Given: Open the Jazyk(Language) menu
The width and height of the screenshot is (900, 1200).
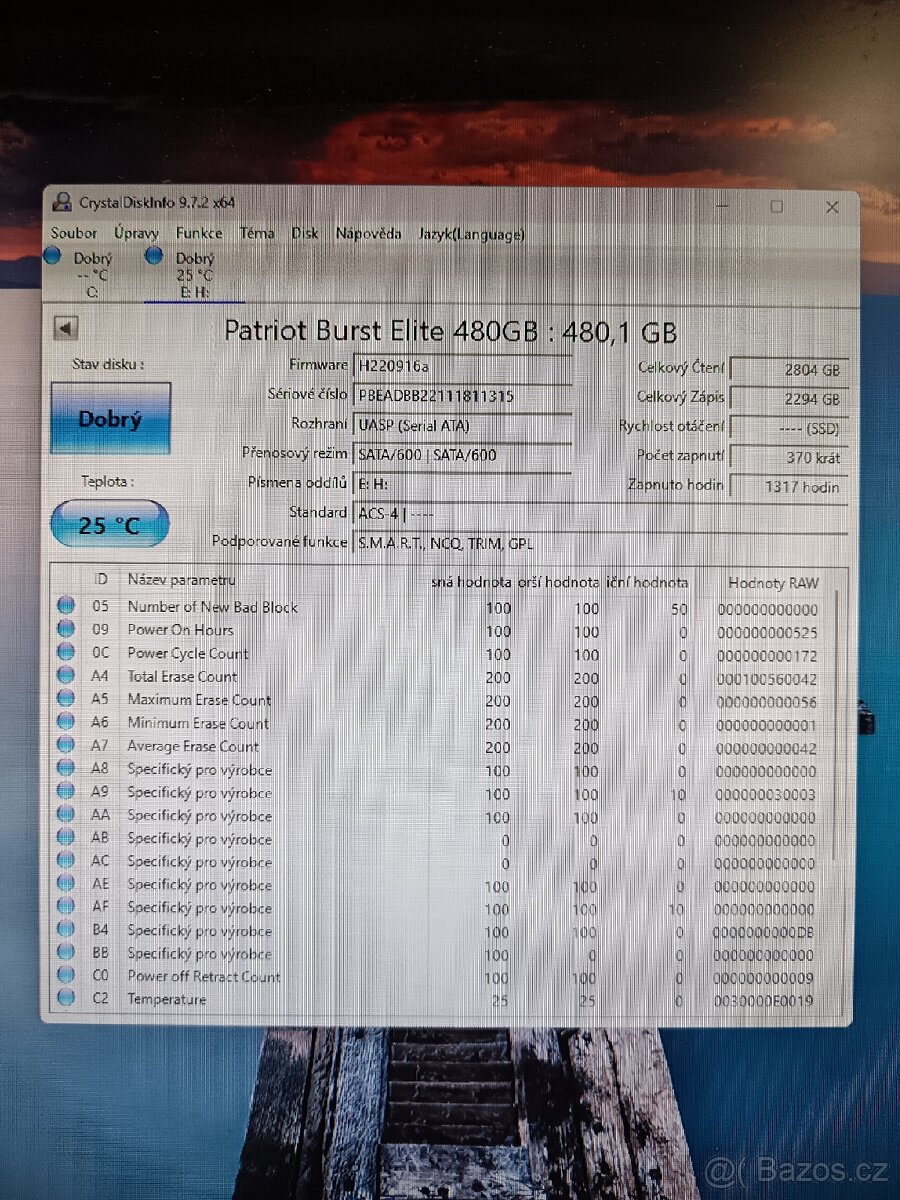Looking at the screenshot, I should click(471, 233).
